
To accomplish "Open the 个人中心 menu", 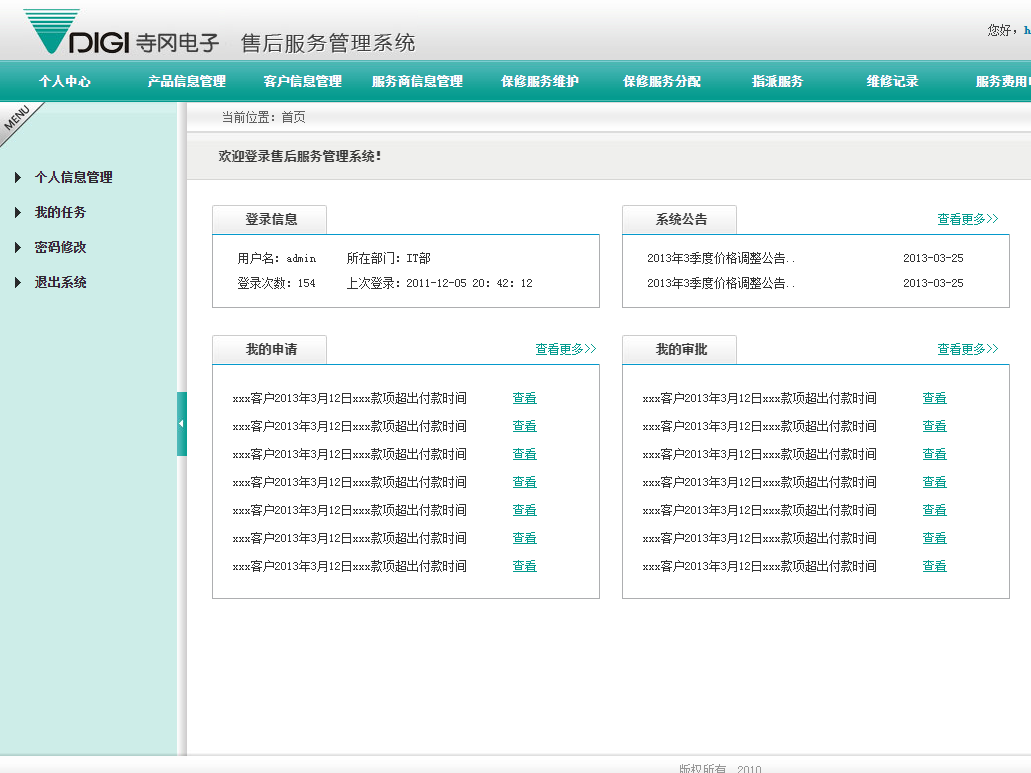I will tap(64, 82).
